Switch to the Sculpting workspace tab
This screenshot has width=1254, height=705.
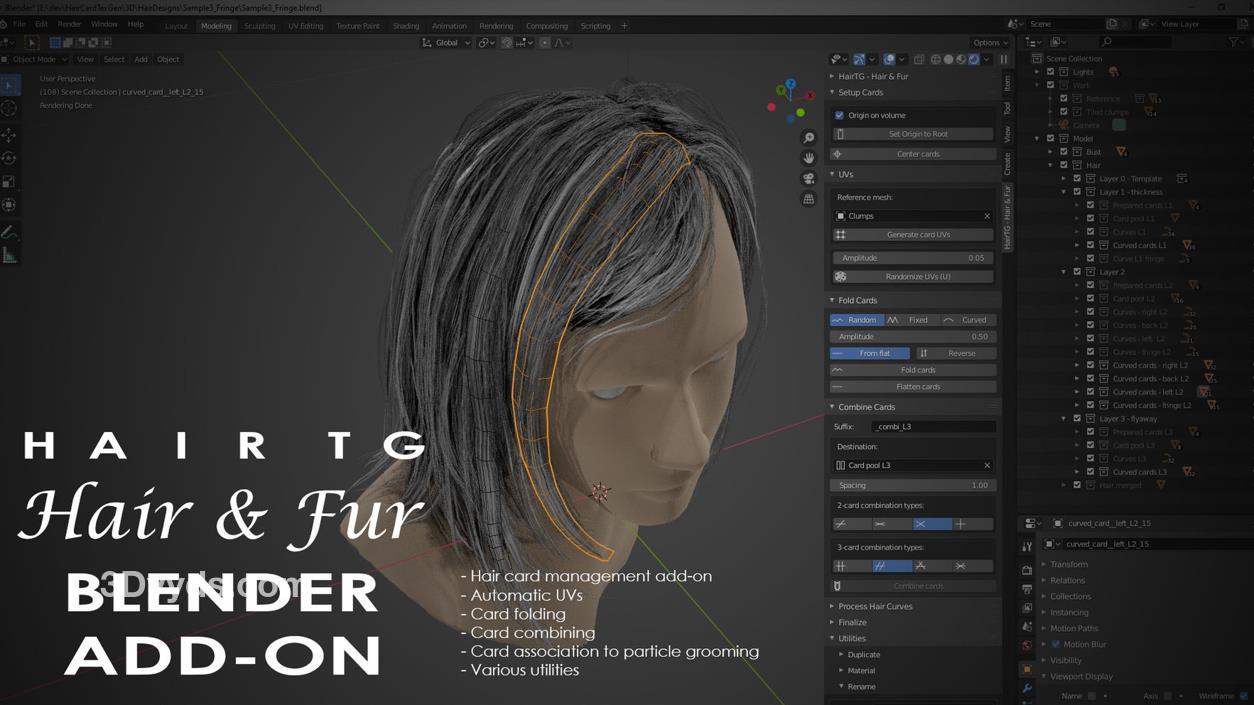click(x=259, y=26)
